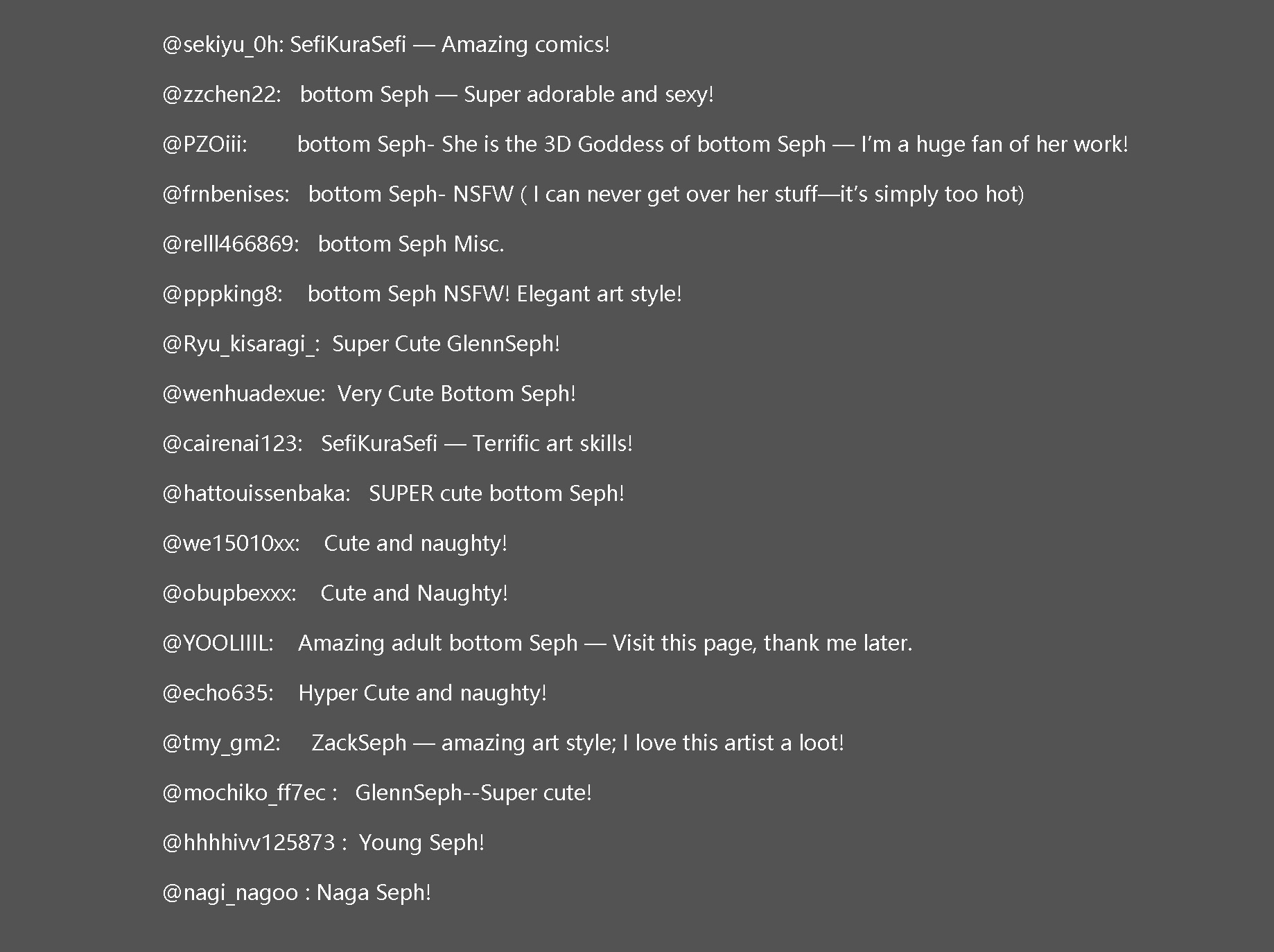Click the @sekiyu_0h handle
The height and width of the screenshot is (952, 1274).
tap(222, 45)
